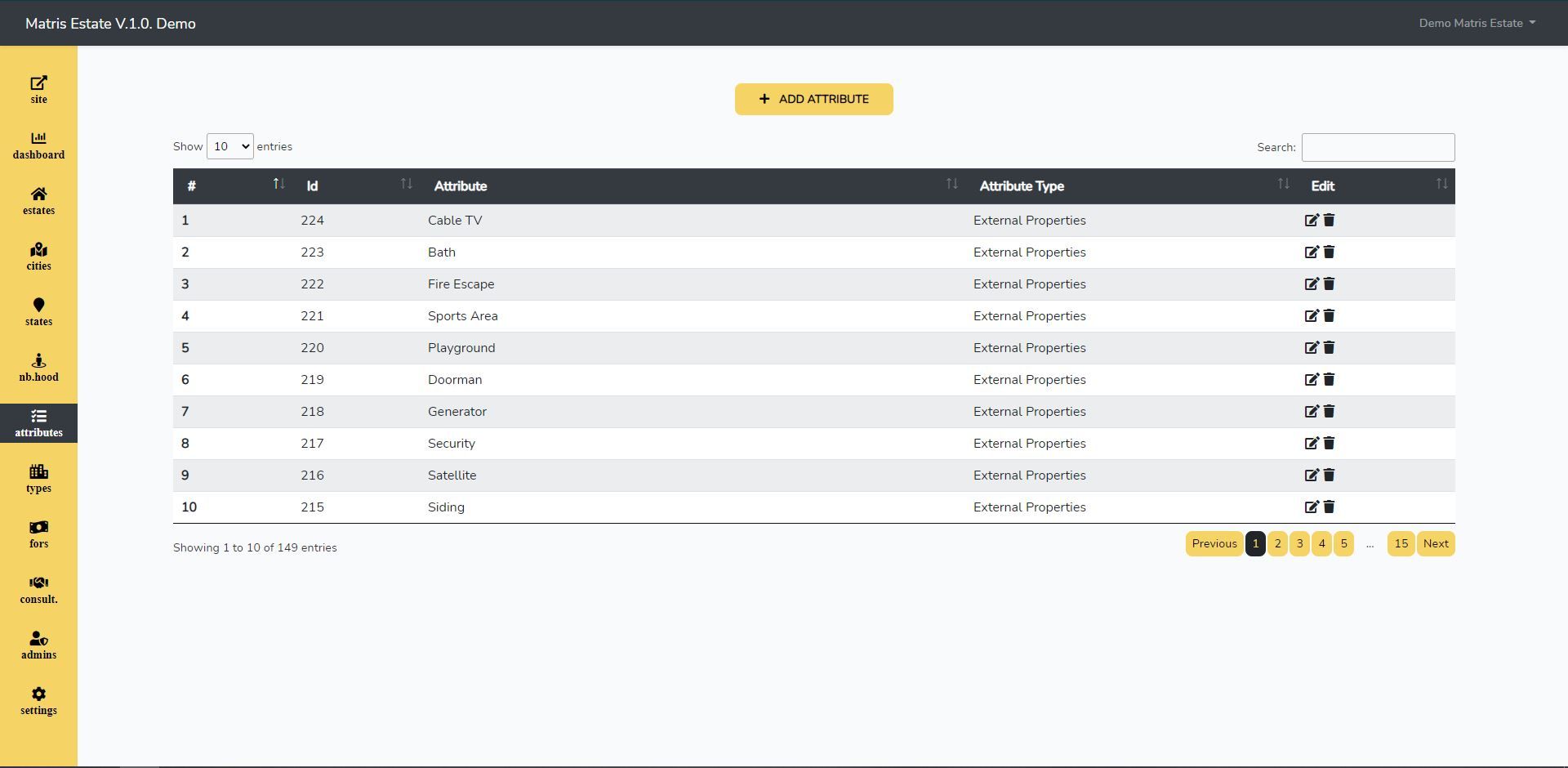Viewport: 1568px width, 768px height.
Task: Delete the Generator attribute
Action: (1329, 412)
